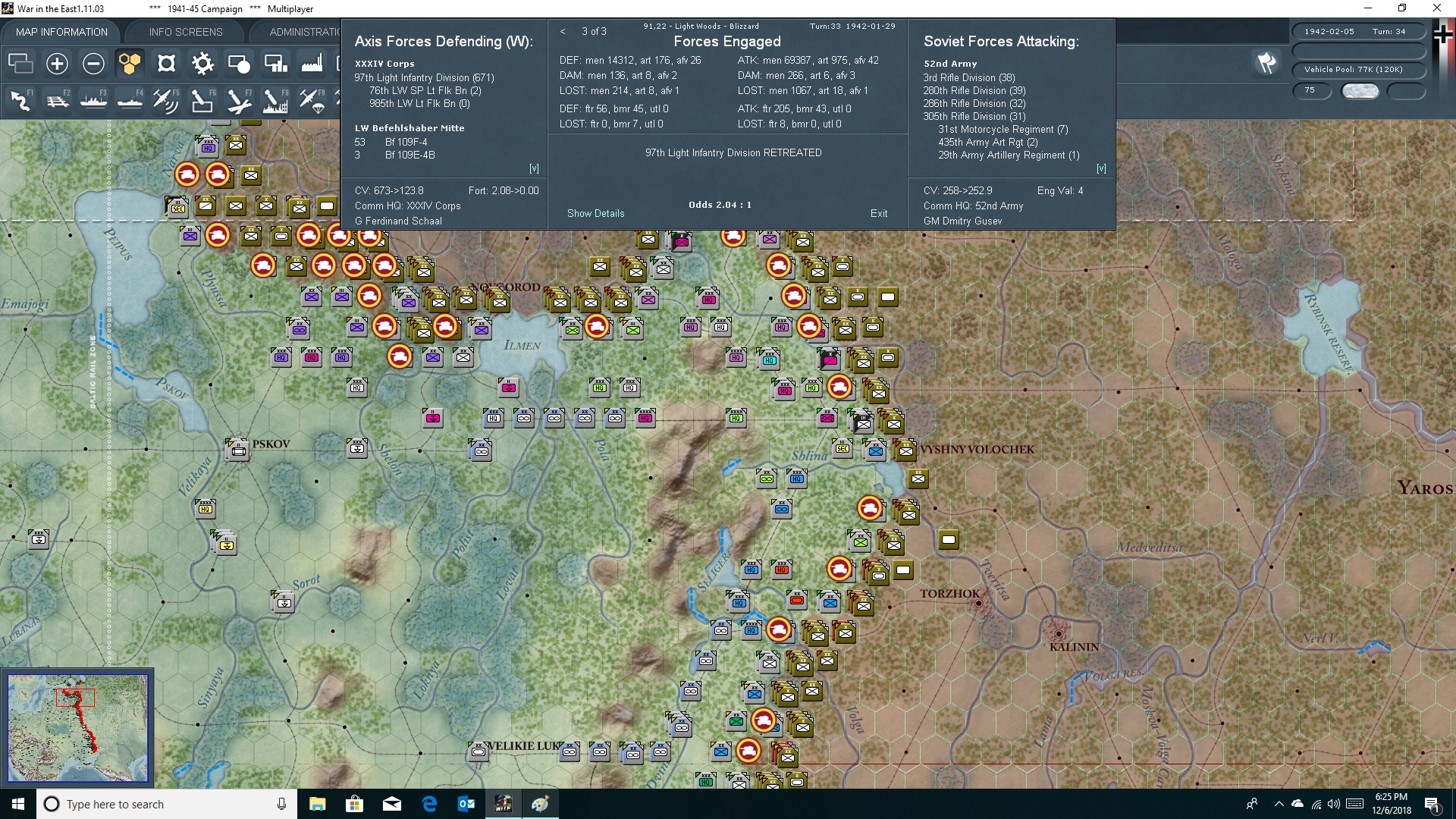The width and height of the screenshot is (1456, 819).
Task: Expand Soviet attacking forces list [v]
Action: coord(1101,168)
